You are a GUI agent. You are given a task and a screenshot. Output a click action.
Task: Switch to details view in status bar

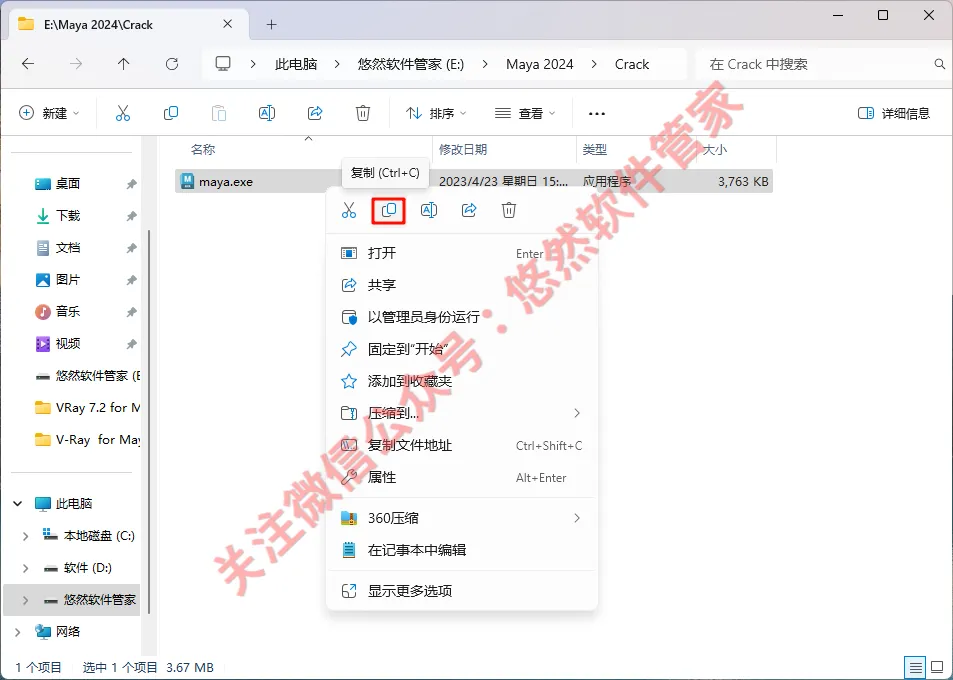pyautogui.click(x=915, y=667)
